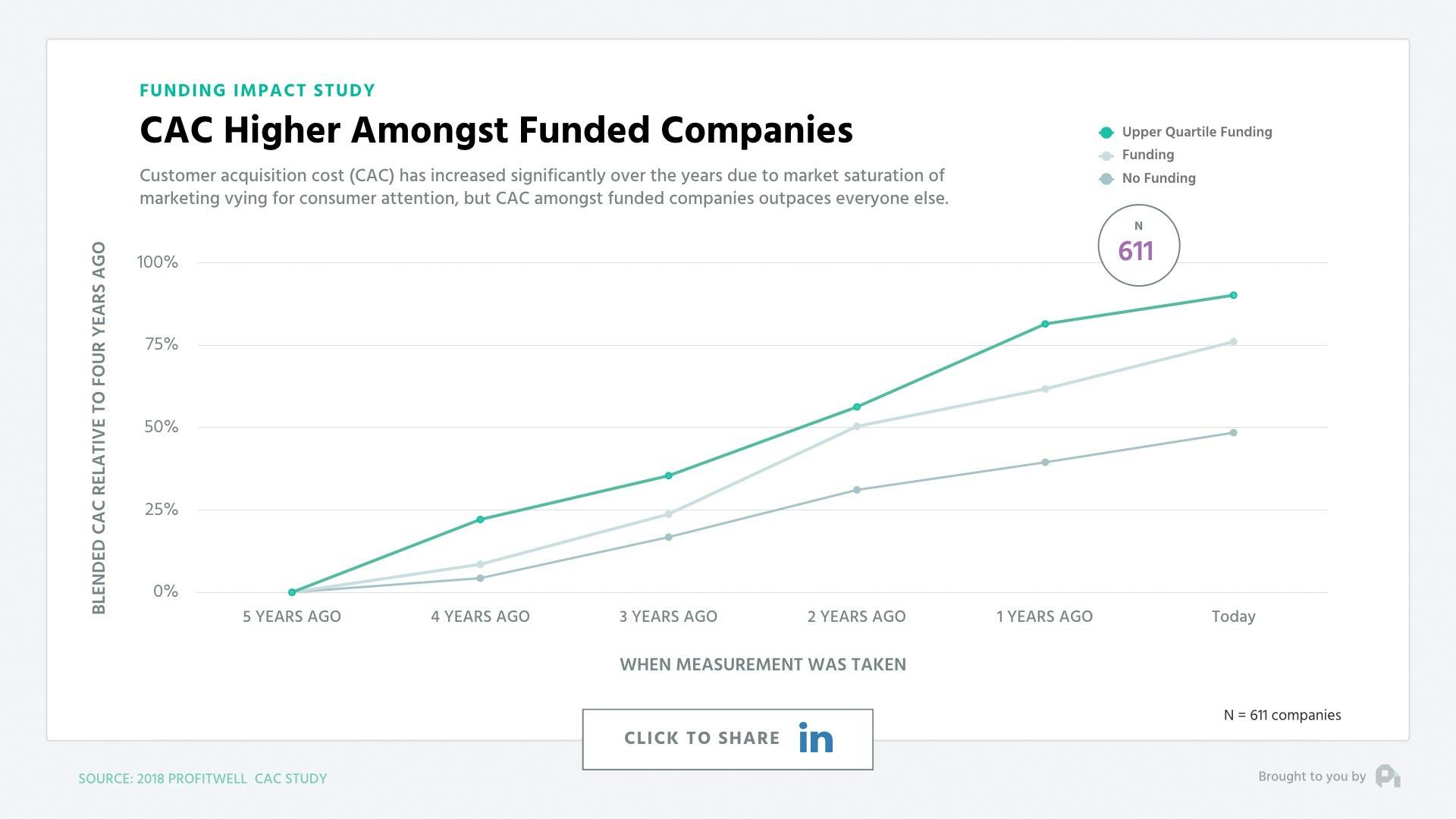Toggle the No Funding series visibility
1456x819 pixels.
(1158, 178)
